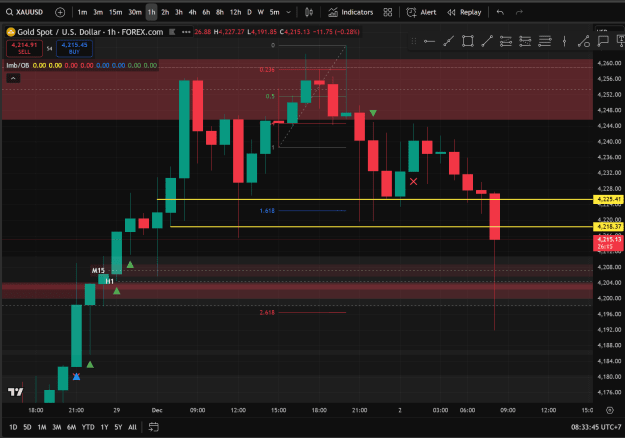
Task: Select the horizontal ray drawing tool
Action: (429, 41)
